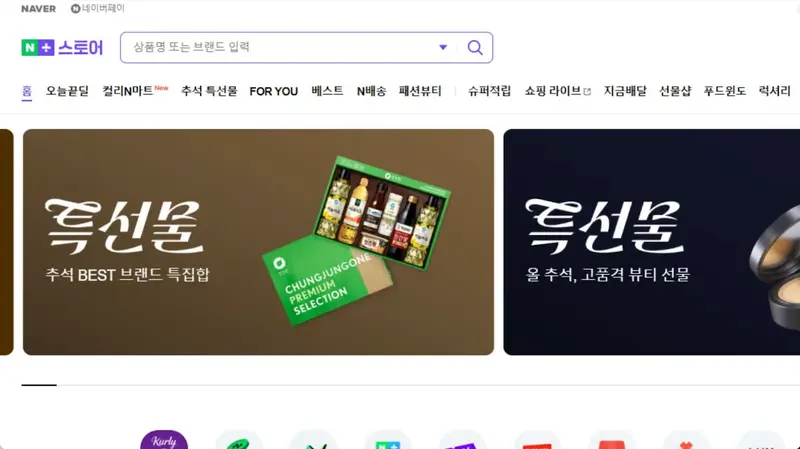Go to 슈퍼적립 page
The height and width of the screenshot is (449, 800).
pos(489,91)
